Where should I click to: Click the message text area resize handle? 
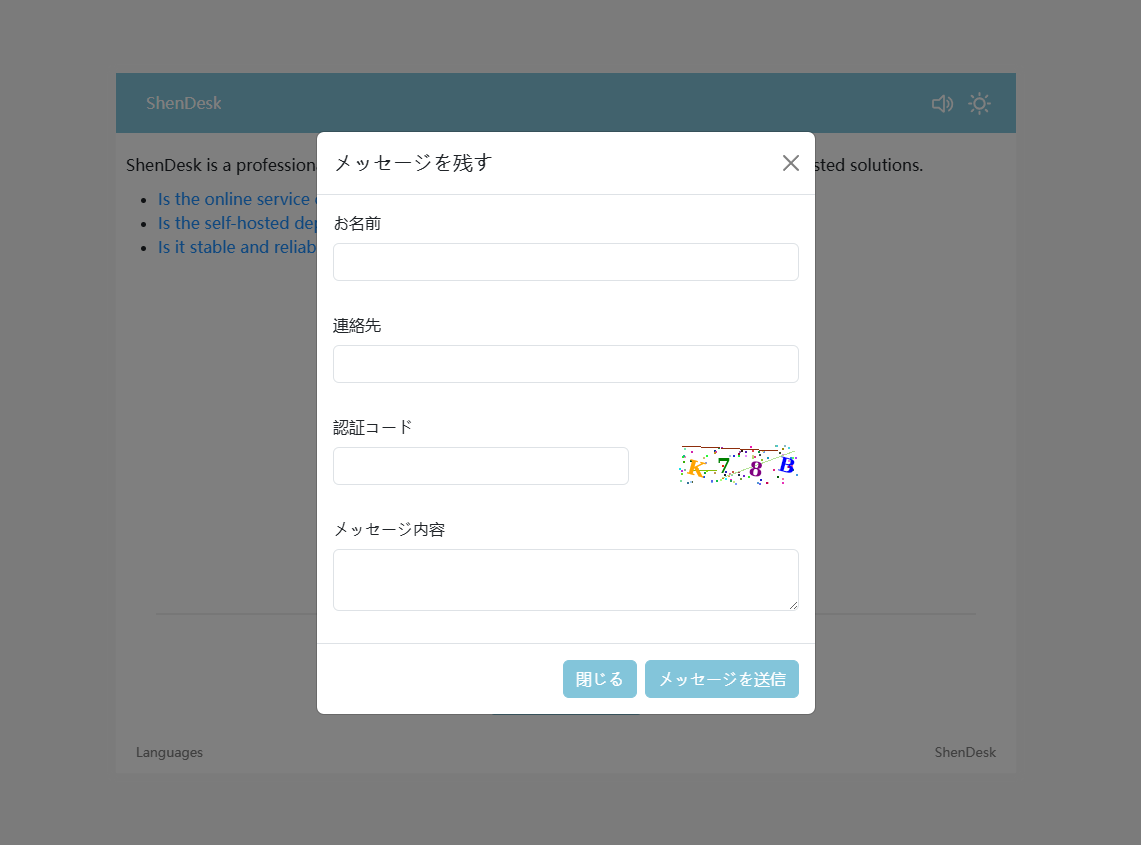793,605
